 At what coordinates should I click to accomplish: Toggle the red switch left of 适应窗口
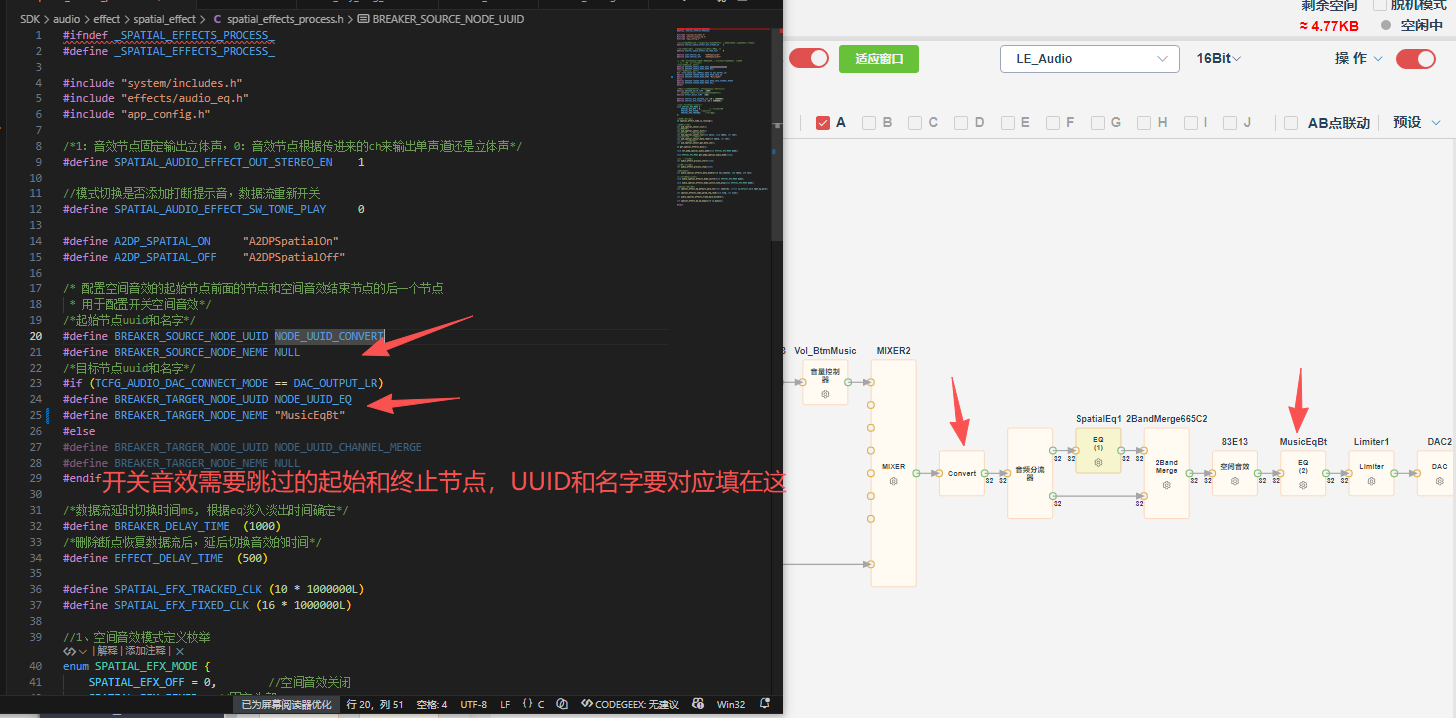point(809,58)
